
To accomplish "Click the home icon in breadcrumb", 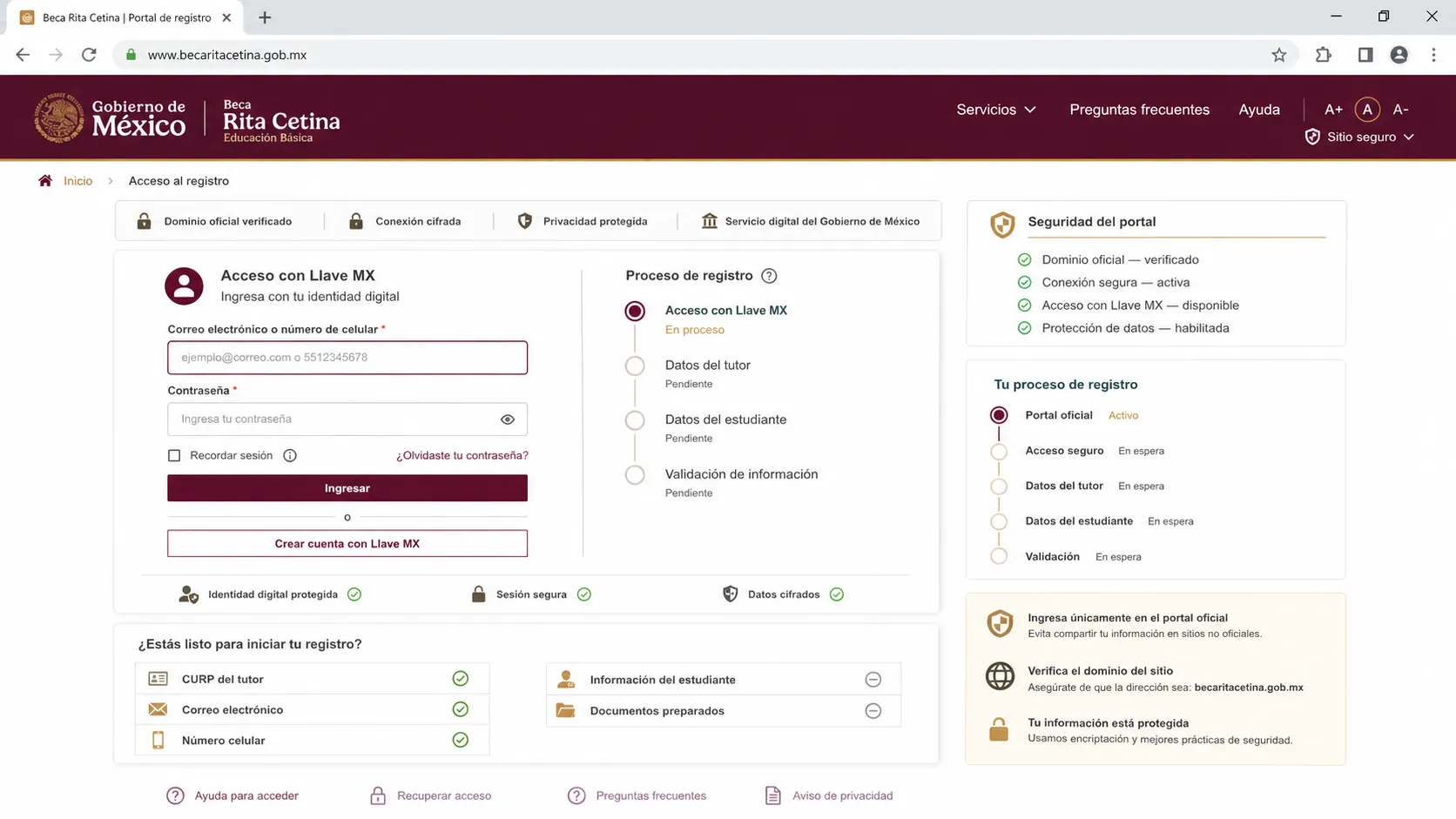I will (45, 181).
